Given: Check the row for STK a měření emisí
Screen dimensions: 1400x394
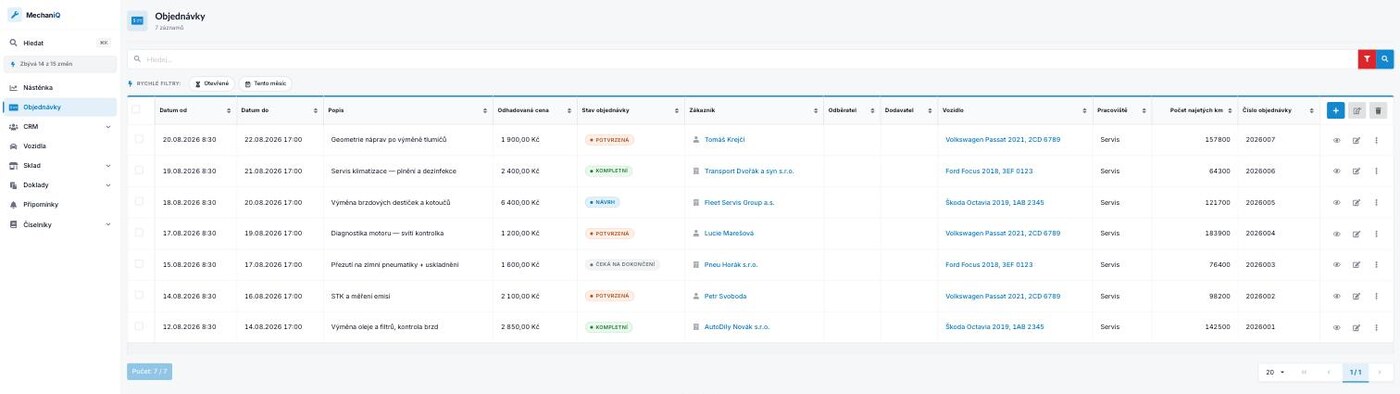Looking at the screenshot, I should 138,296.
